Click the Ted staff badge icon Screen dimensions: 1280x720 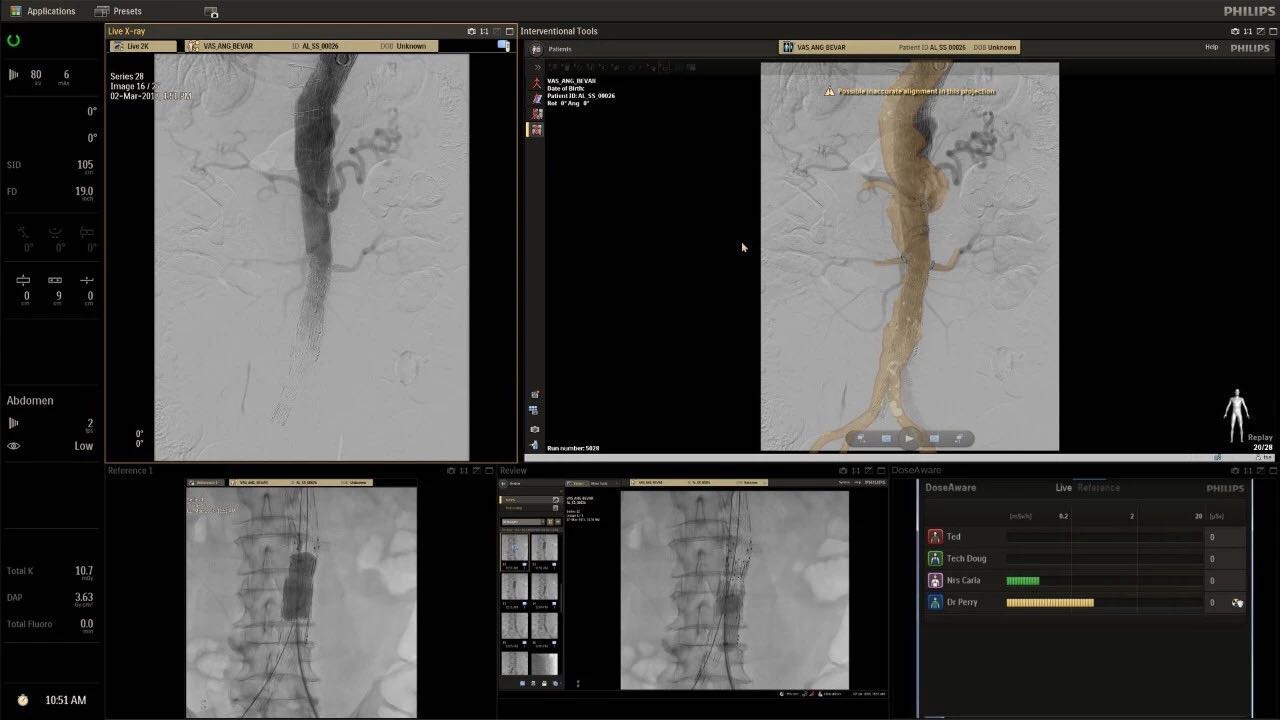tap(935, 537)
